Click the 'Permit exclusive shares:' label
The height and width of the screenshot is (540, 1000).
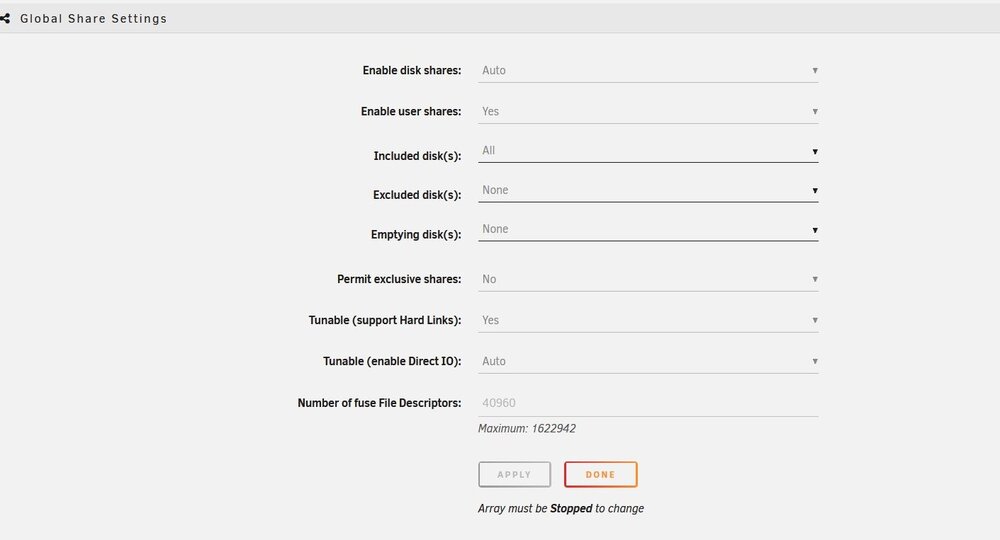(399, 279)
